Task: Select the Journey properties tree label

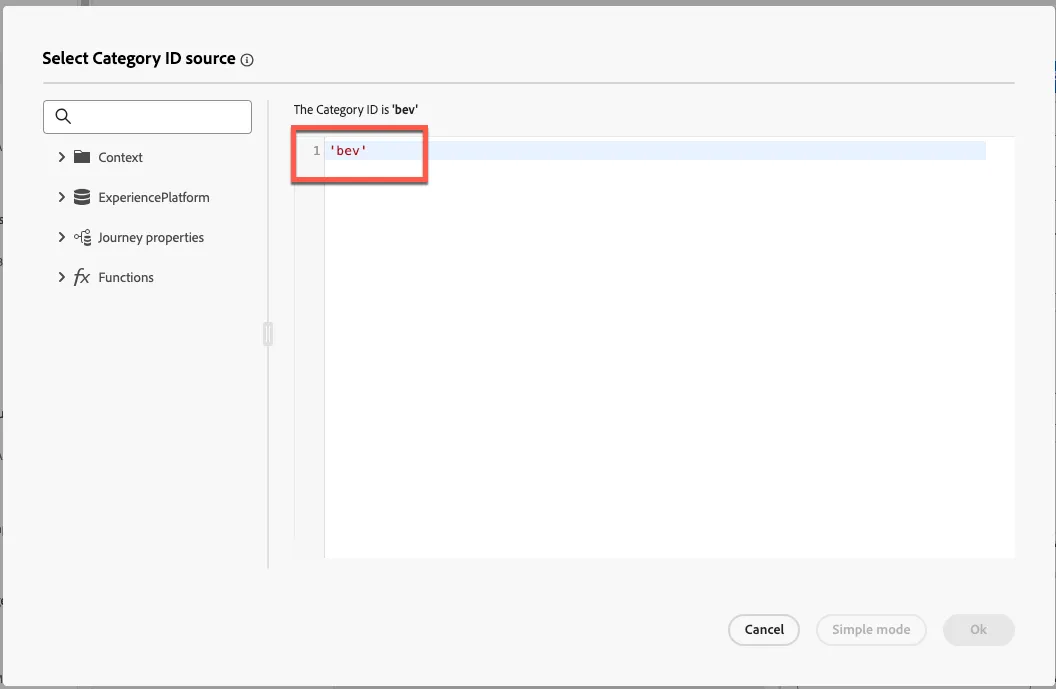Action: (x=151, y=238)
